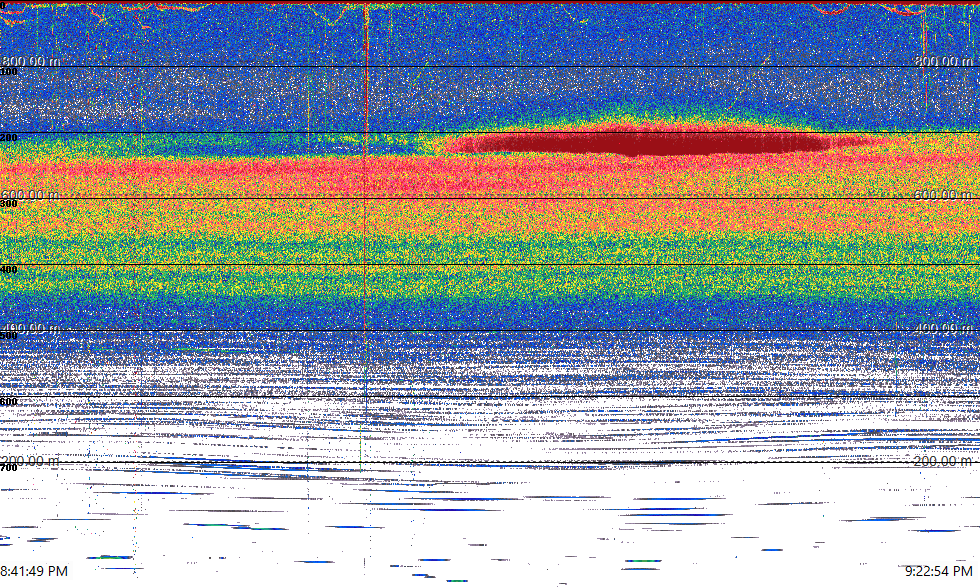Pick the 700 depth grid label
The height and width of the screenshot is (588, 980).
coord(9,467)
